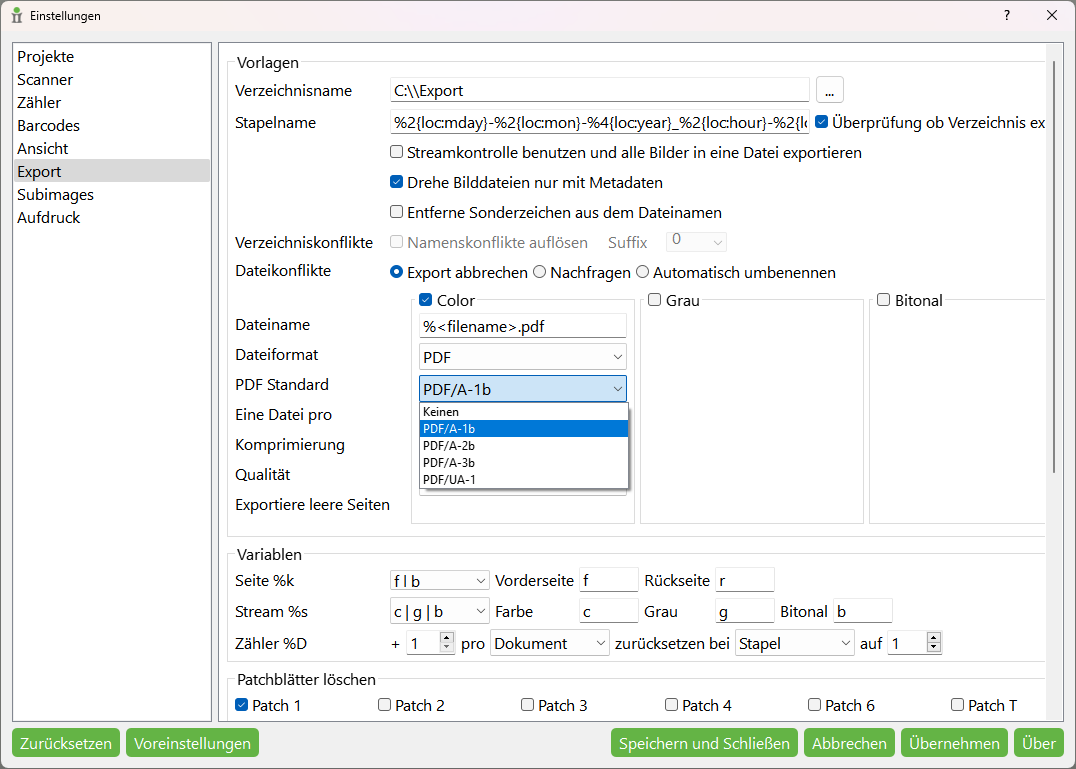Enable the Patch 3 checkbox
The width and height of the screenshot is (1076, 769).
[x=528, y=705]
